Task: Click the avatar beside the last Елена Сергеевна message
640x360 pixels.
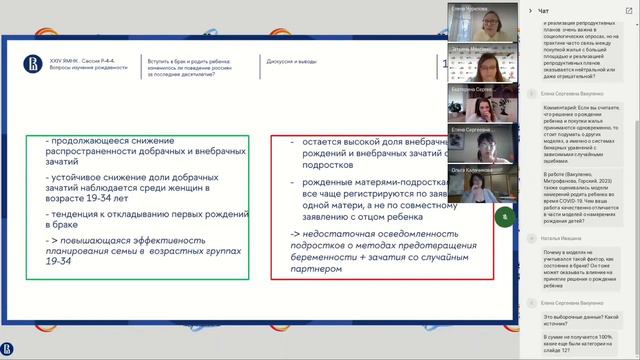Action: tap(531, 303)
